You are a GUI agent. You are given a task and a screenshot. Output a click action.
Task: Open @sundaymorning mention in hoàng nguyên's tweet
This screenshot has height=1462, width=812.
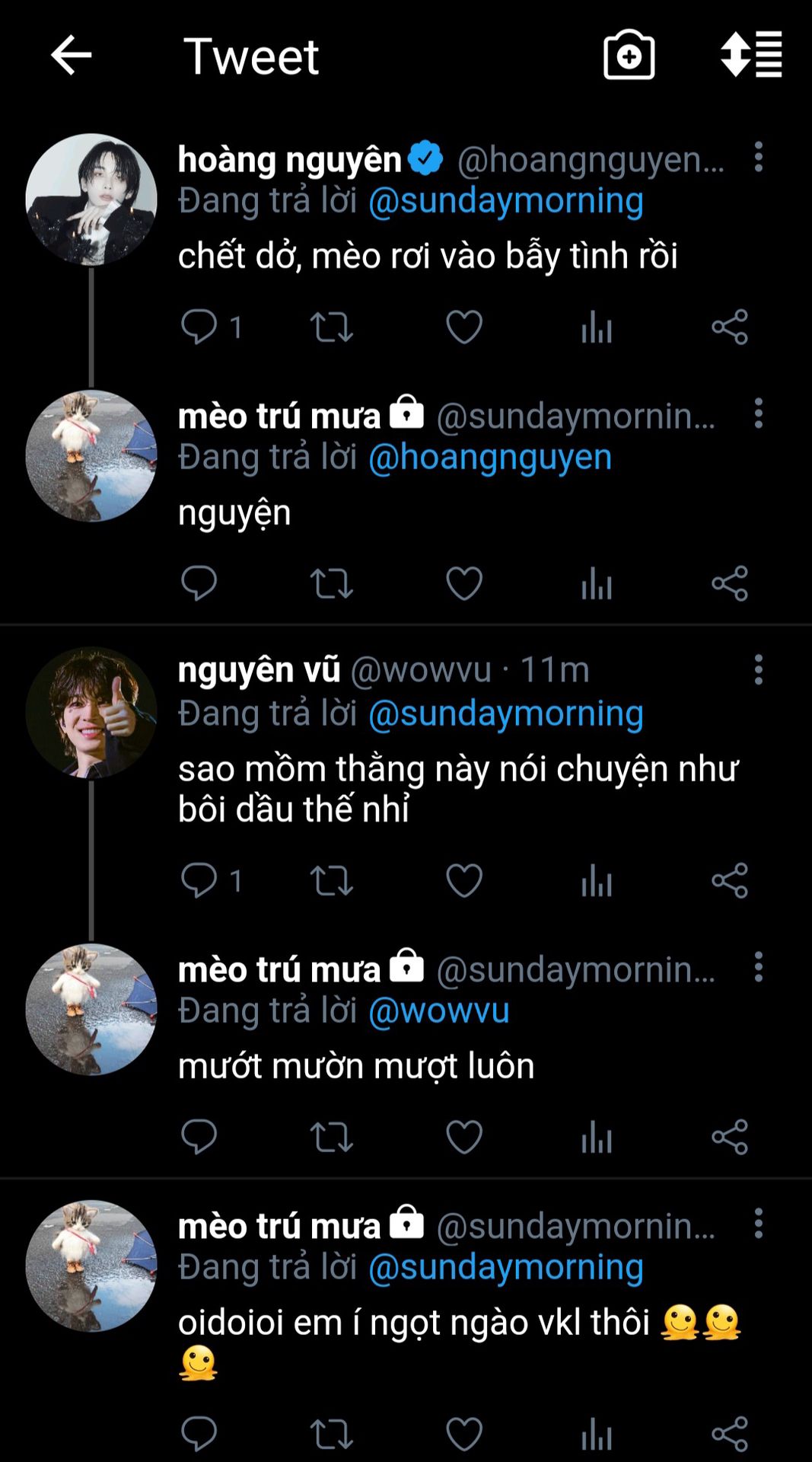point(506,201)
